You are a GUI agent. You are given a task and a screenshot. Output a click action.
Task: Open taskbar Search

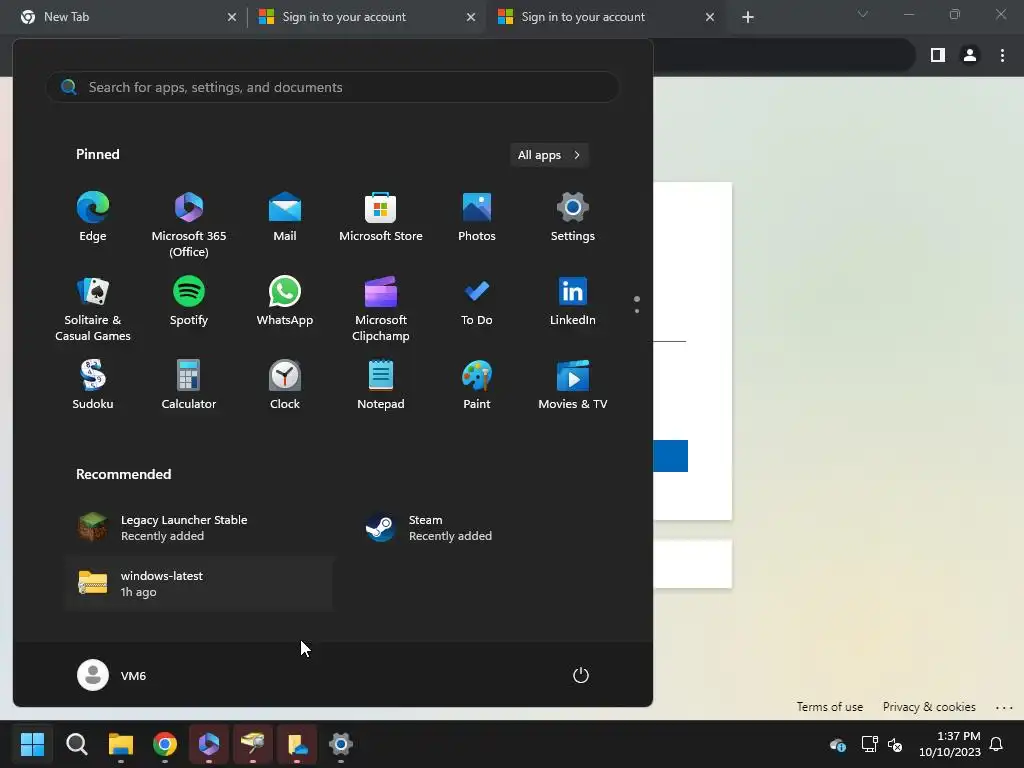(76, 744)
